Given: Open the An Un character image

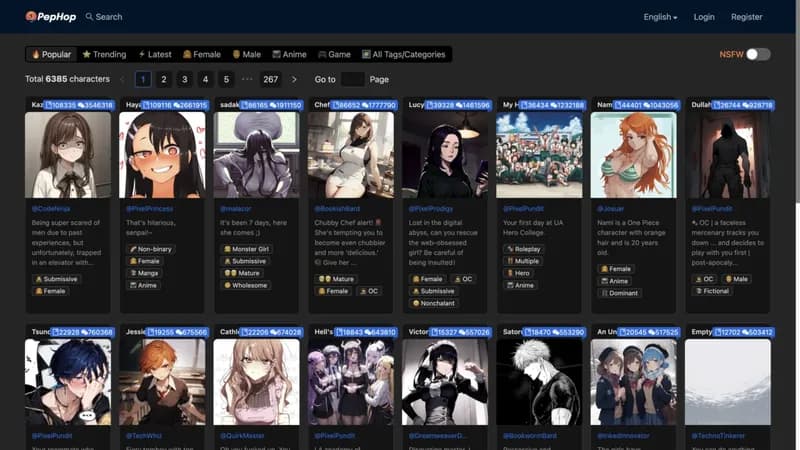Looking at the screenshot, I should 634,383.
